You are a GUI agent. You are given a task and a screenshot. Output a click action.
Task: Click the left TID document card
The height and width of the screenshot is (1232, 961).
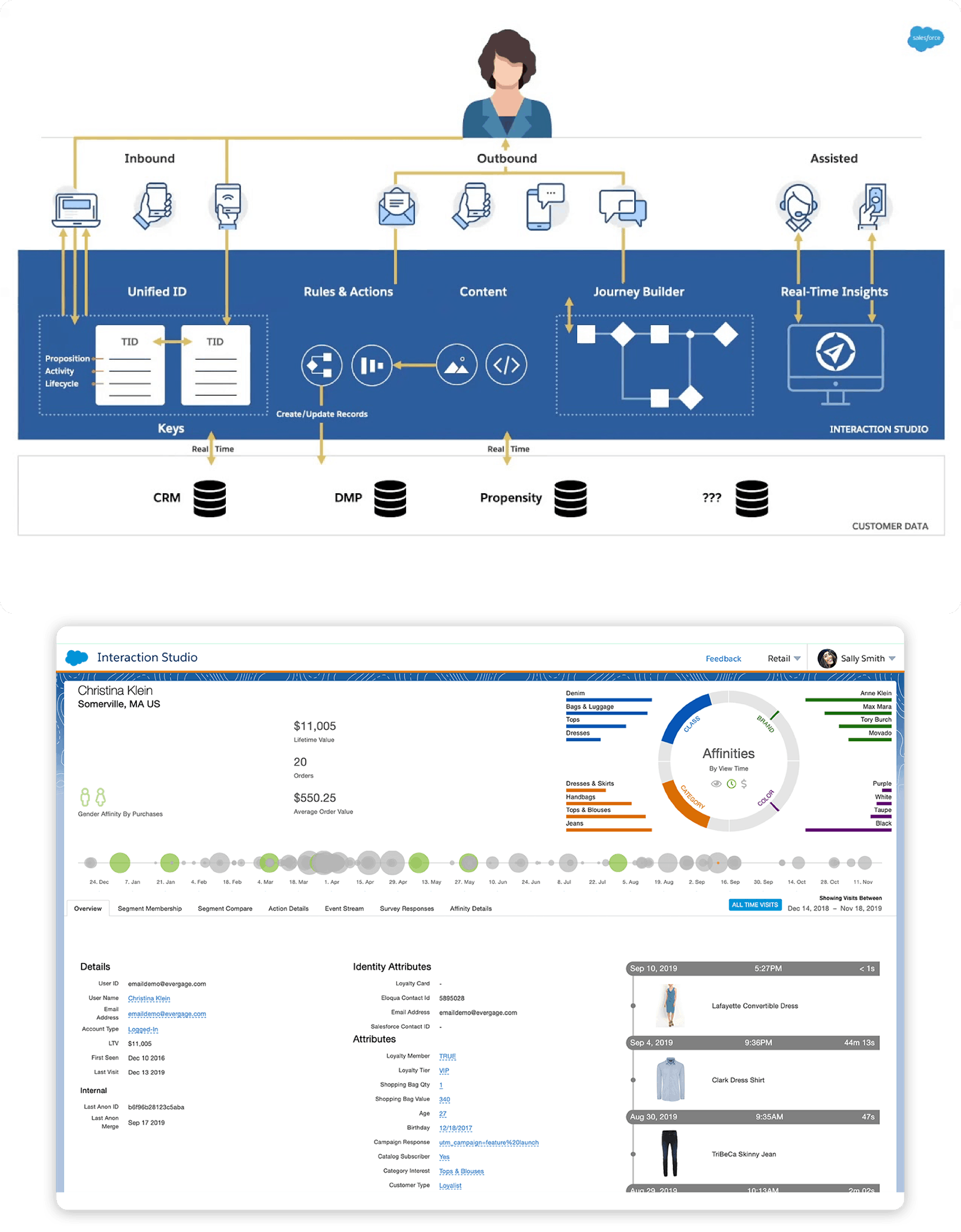pos(130,365)
